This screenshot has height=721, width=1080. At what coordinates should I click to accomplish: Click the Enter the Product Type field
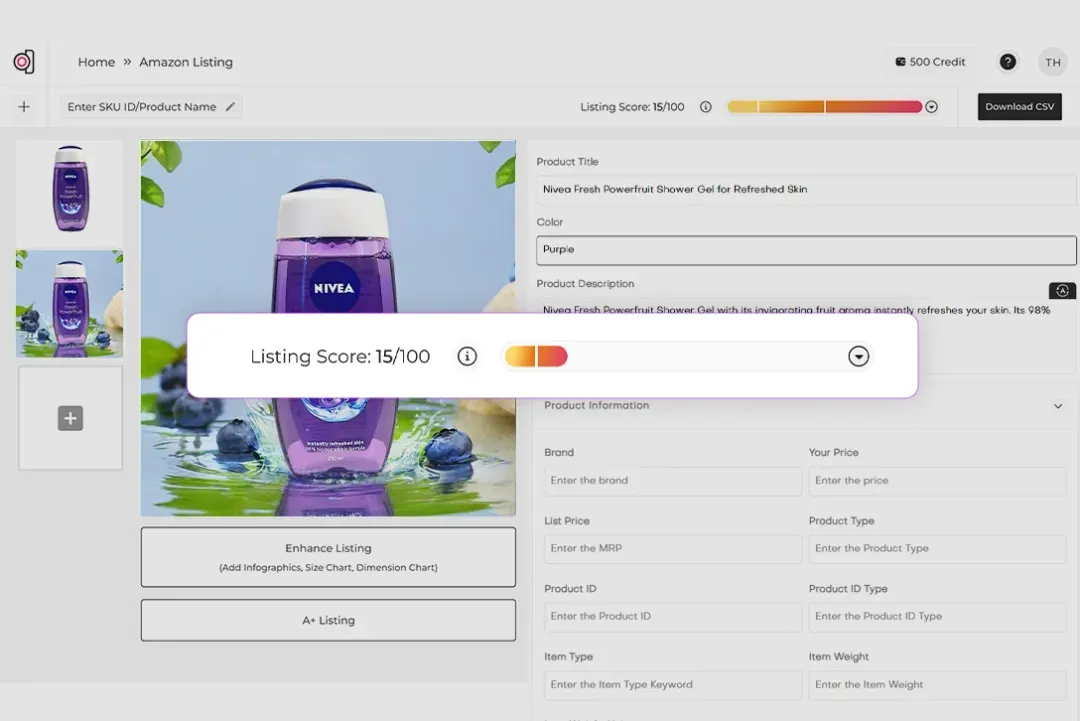(937, 549)
